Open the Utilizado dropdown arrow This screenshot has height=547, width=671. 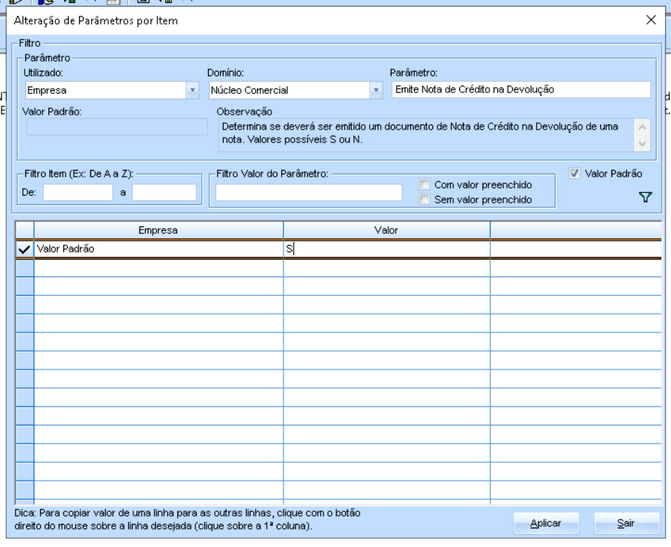coord(193,90)
